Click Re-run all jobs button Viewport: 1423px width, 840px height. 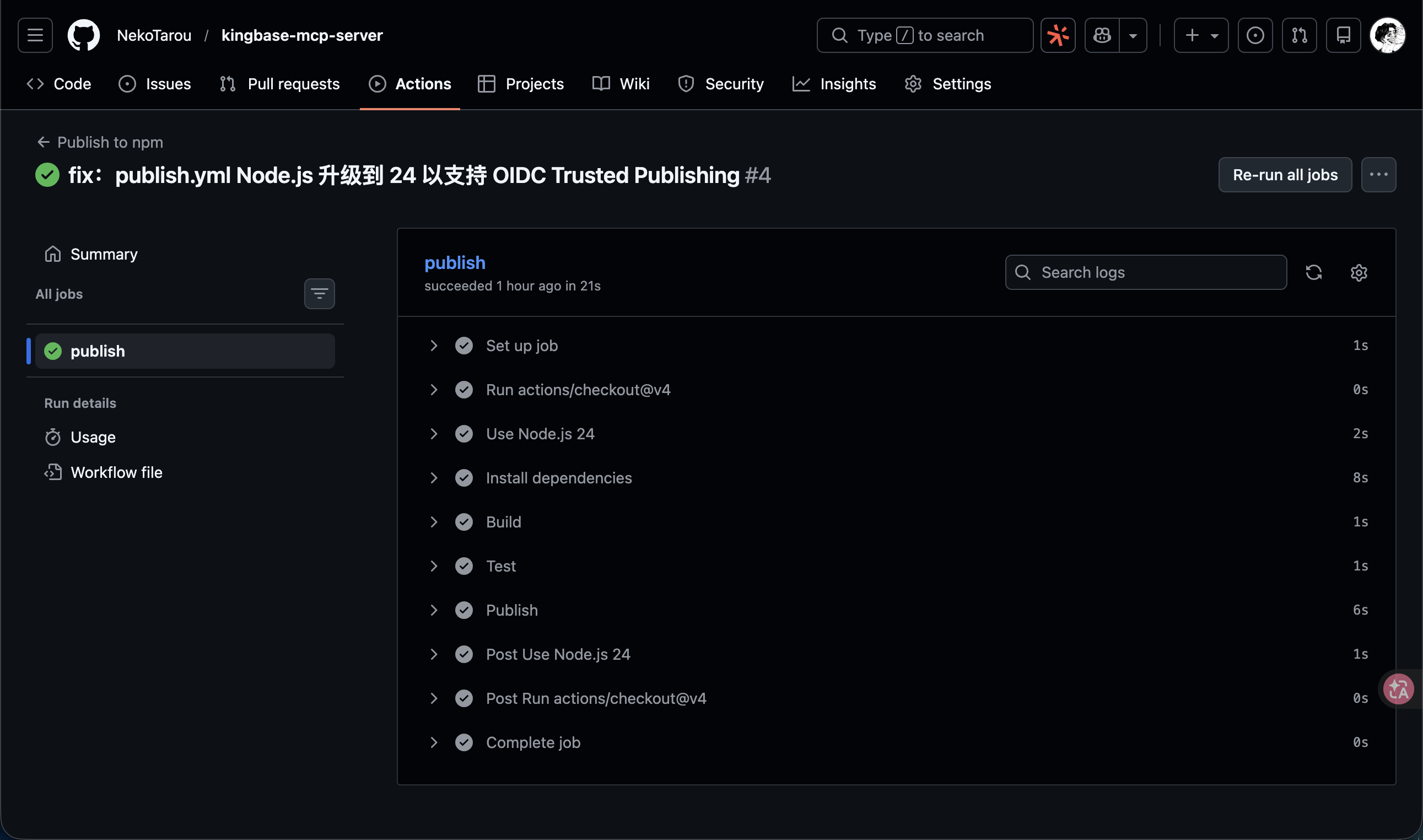[1284, 175]
